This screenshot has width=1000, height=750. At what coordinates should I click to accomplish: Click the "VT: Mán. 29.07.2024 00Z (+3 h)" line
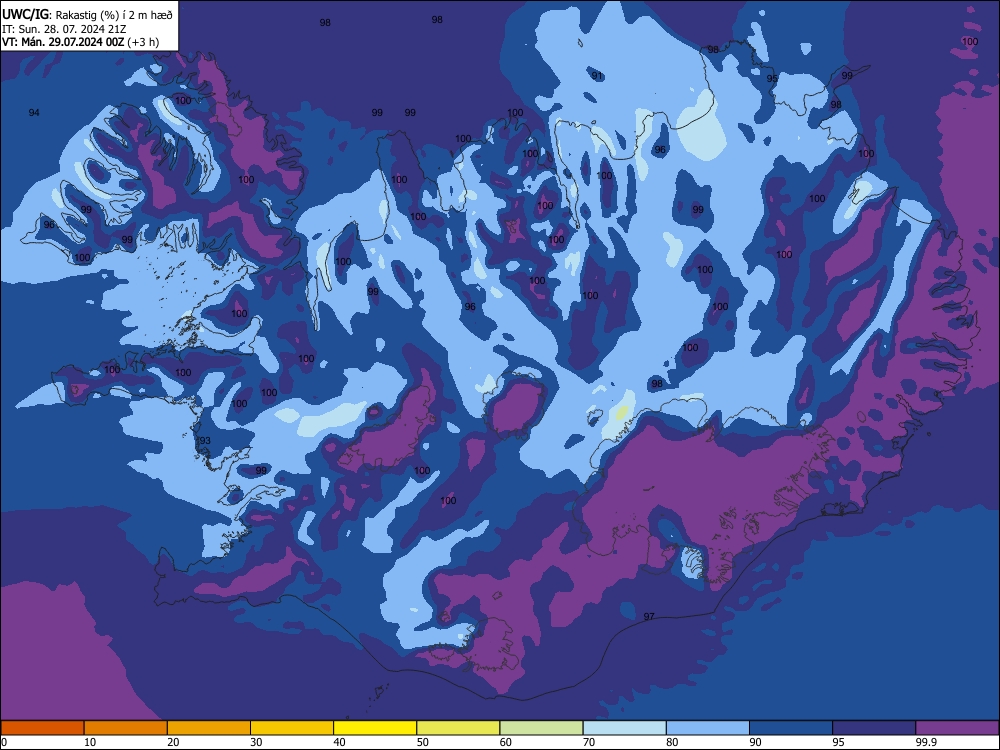[x=80, y=42]
